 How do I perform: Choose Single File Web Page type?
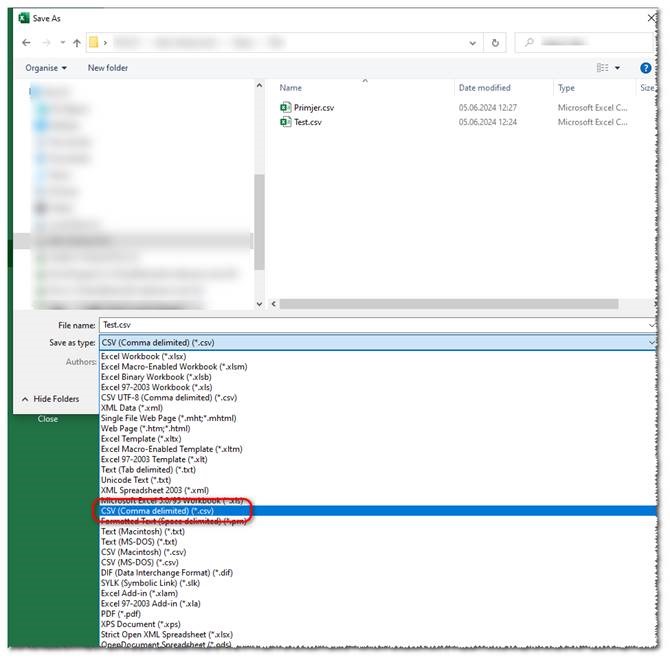click(168, 418)
